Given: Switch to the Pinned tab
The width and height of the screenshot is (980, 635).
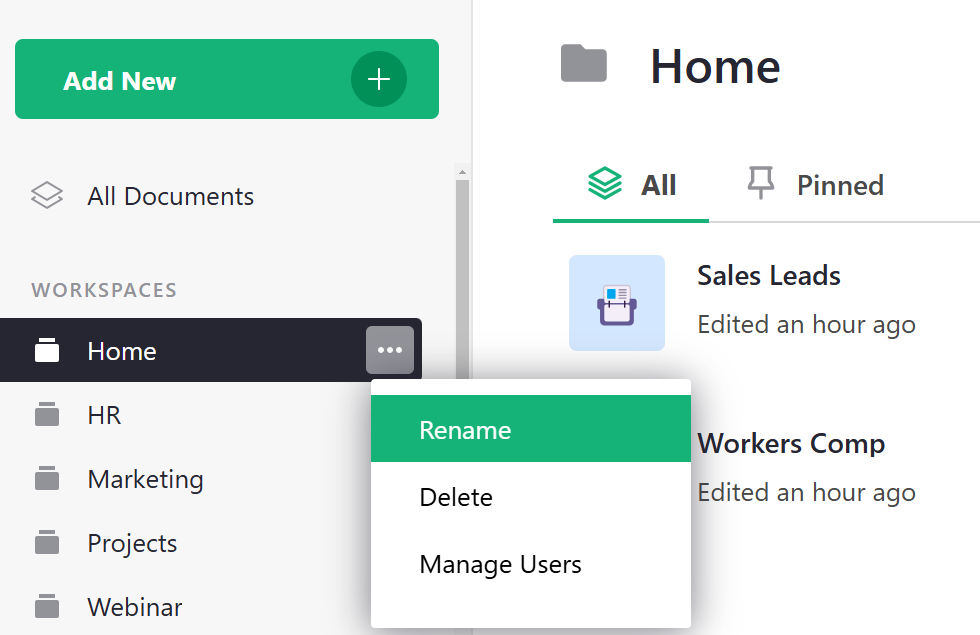Looking at the screenshot, I should pyautogui.click(x=840, y=184).
